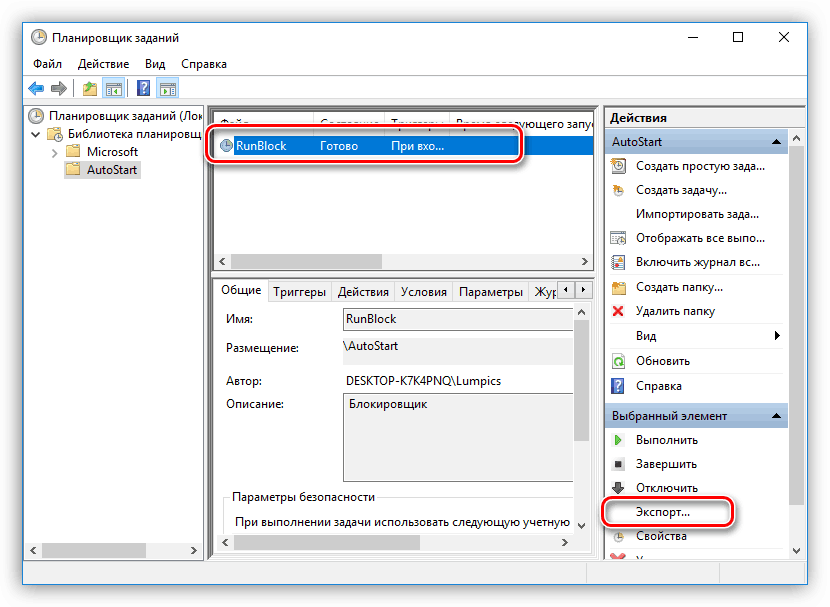The width and height of the screenshot is (830, 607).
Task: Click the Справка help icon
Action: point(616,386)
